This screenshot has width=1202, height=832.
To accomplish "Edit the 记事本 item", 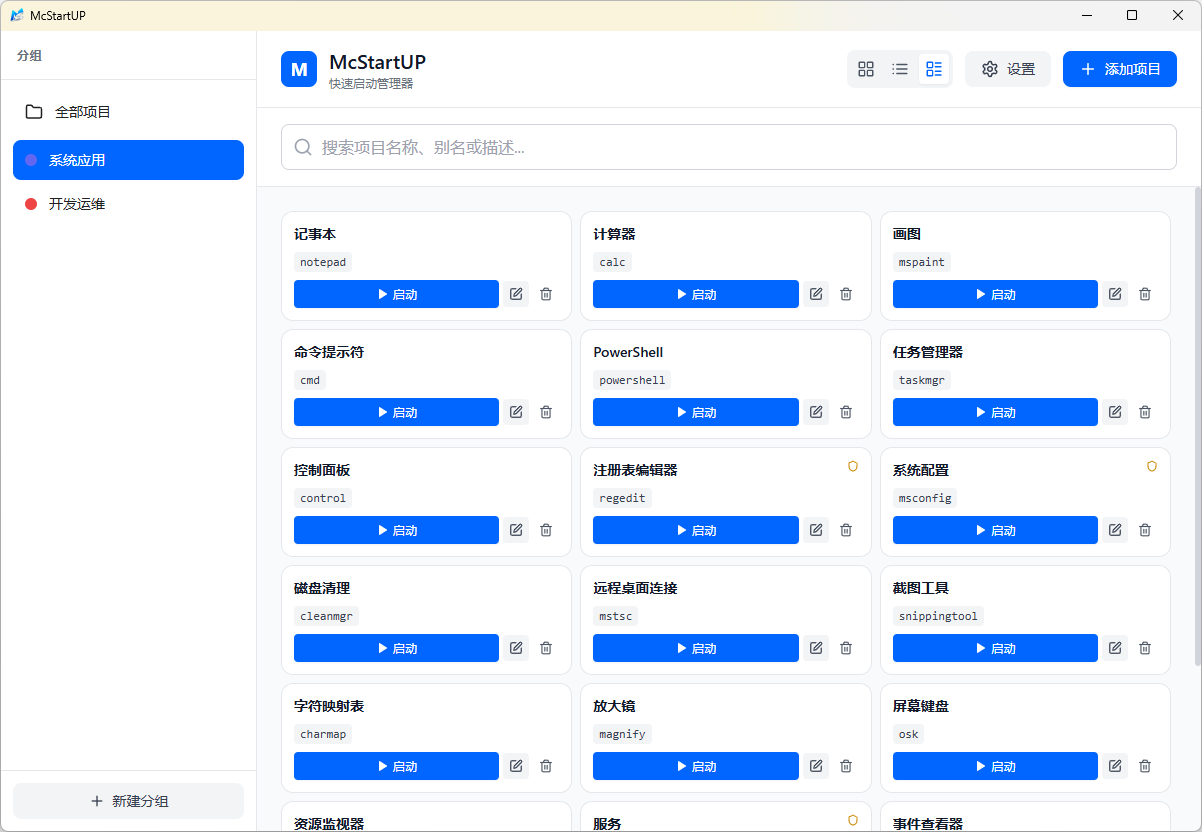I will click(x=516, y=294).
